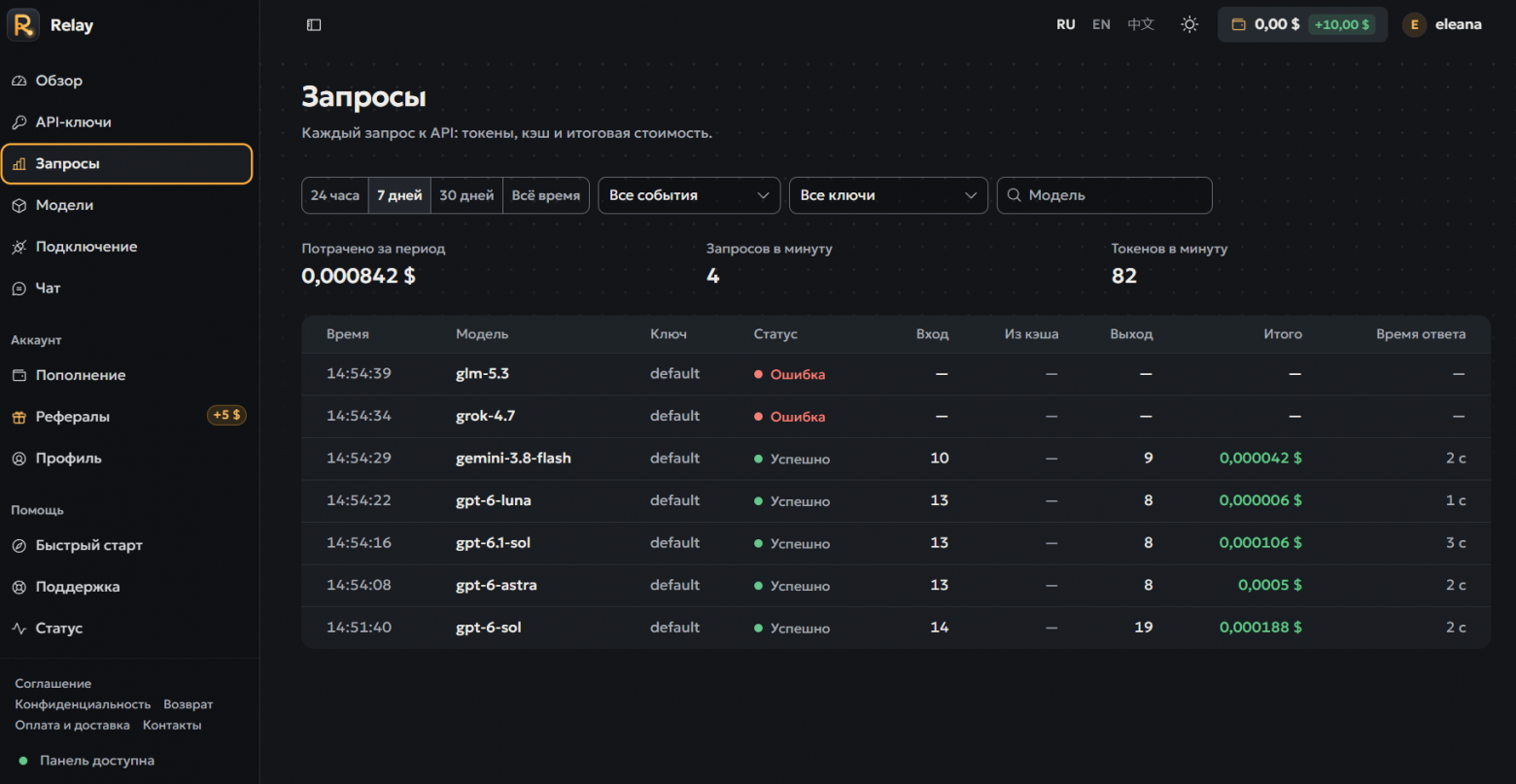
Task: Click the Ошибка status of glm-5.3
Action: pyautogui.click(x=789, y=375)
